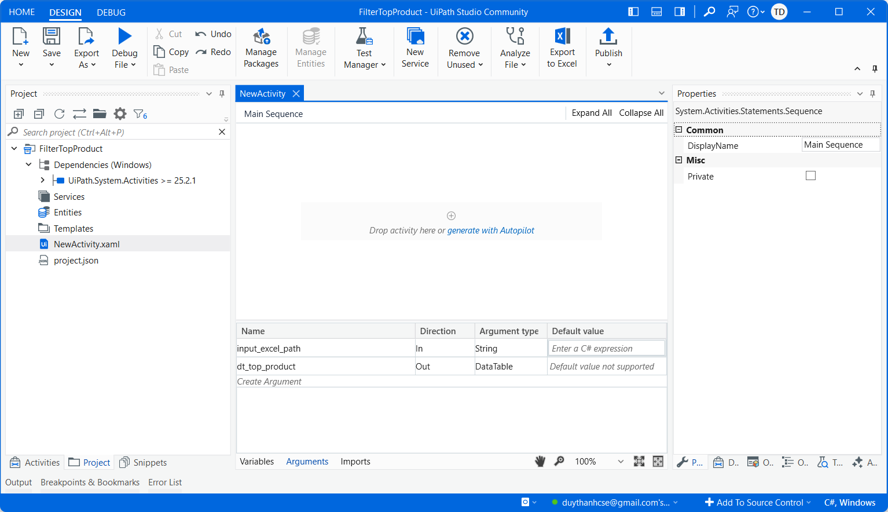Click Remove Unused icon

pyautogui.click(x=464, y=36)
